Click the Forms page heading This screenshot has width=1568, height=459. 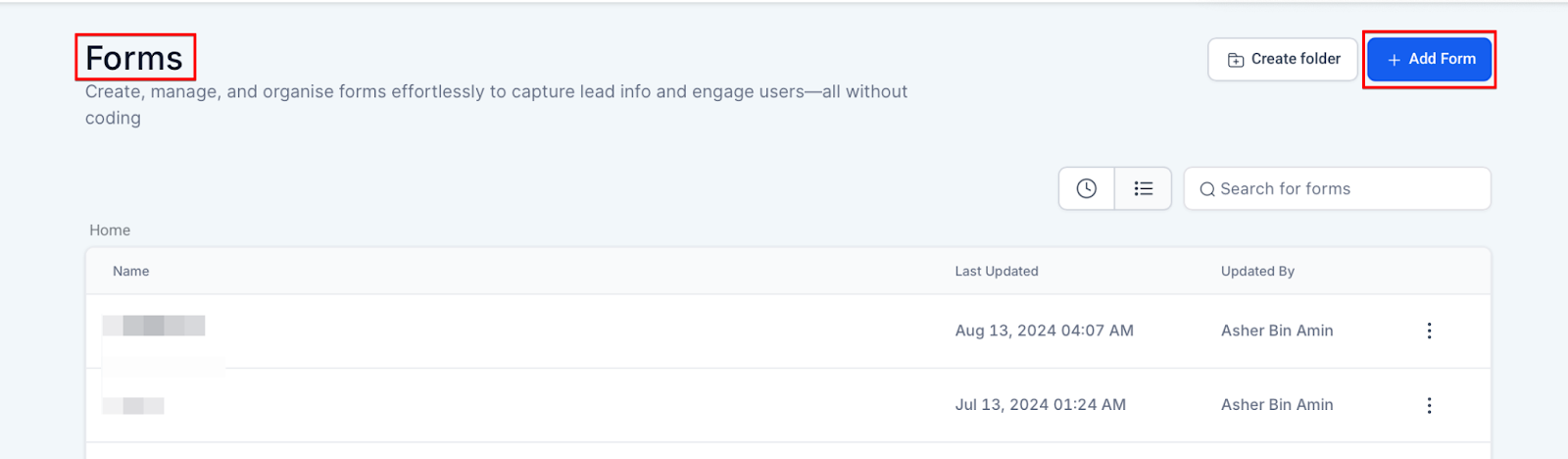134,58
